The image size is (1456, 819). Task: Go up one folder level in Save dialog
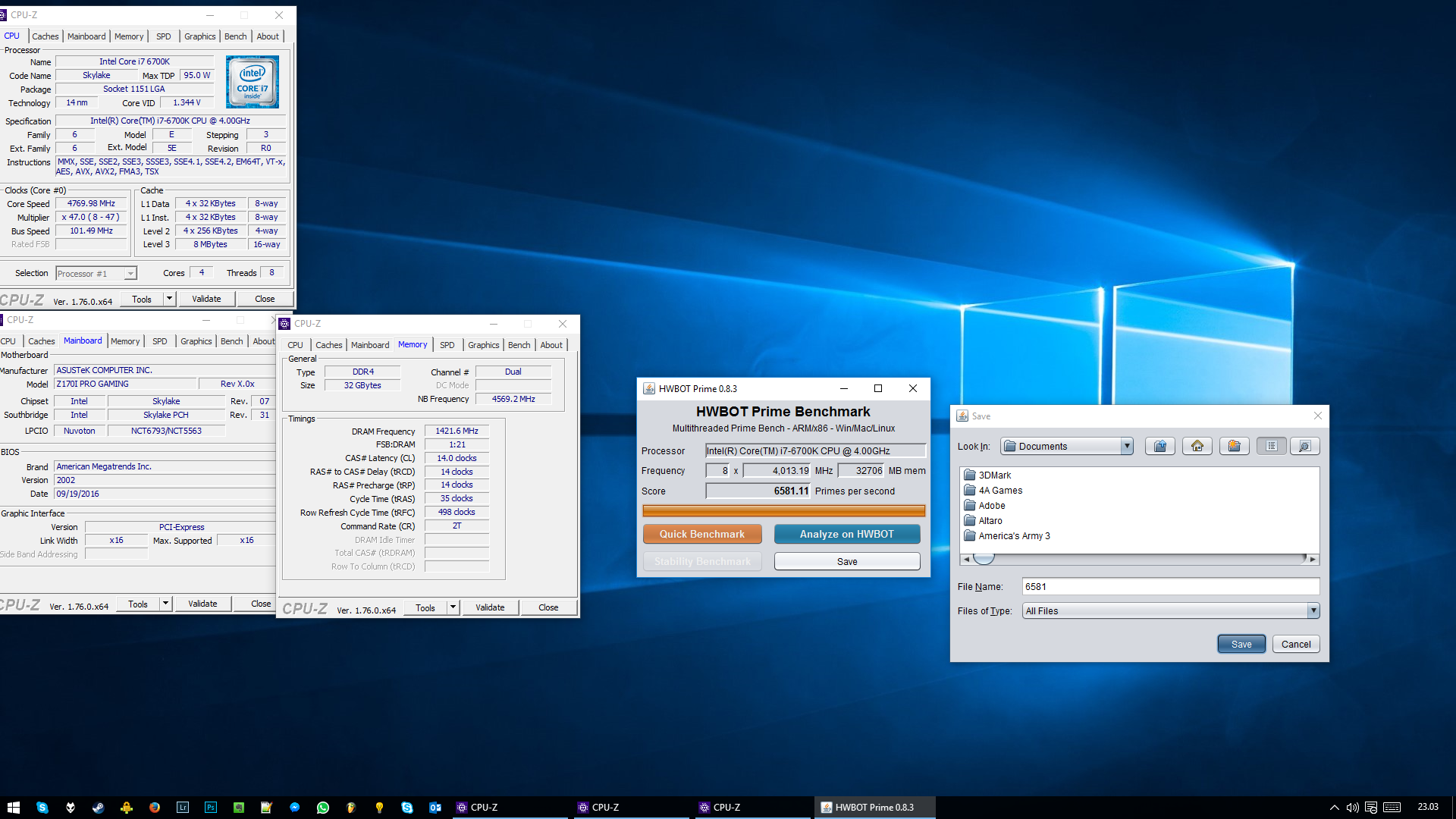tap(1160, 446)
